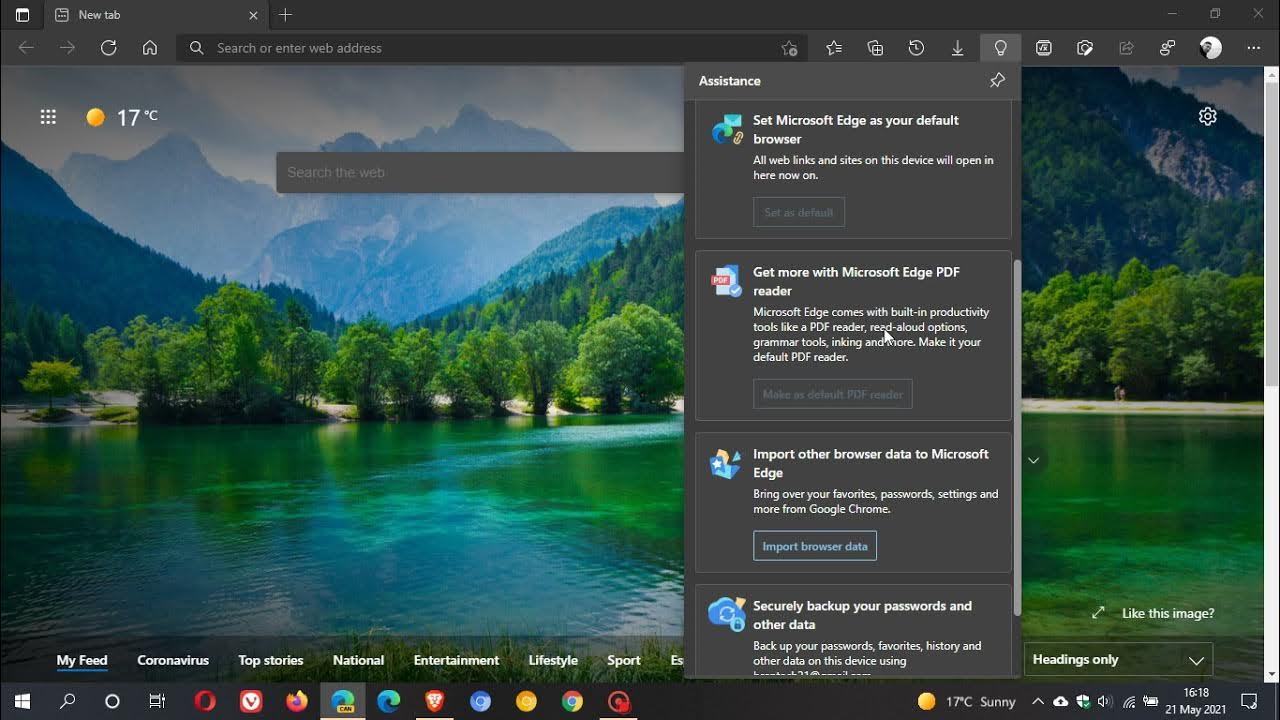Click the Set as default button

point(799,212)
